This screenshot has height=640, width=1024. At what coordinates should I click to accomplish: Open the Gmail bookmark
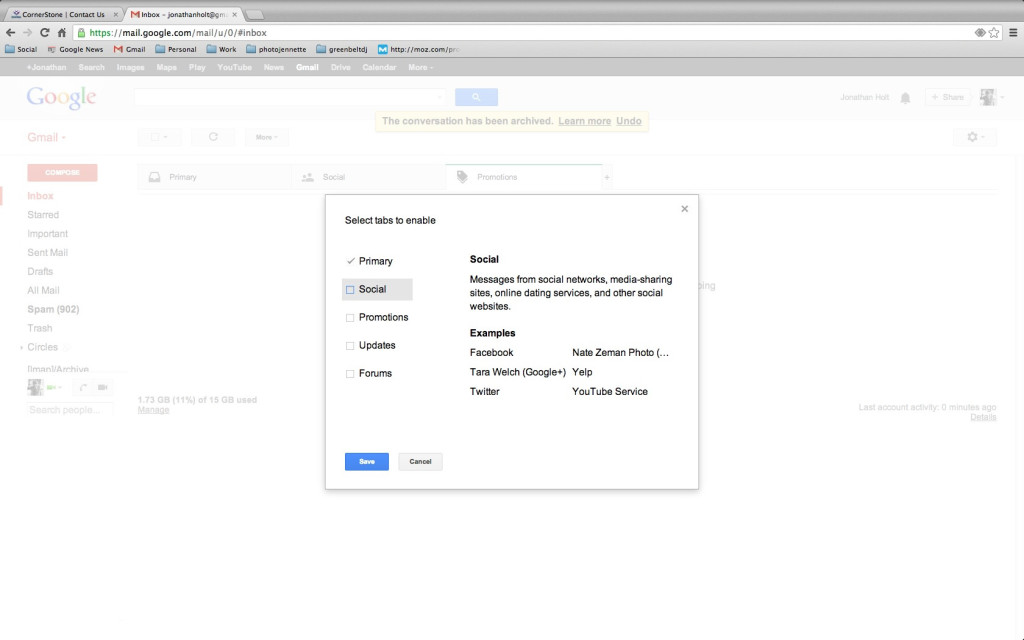pyautogui.click(x=129, y=49)
